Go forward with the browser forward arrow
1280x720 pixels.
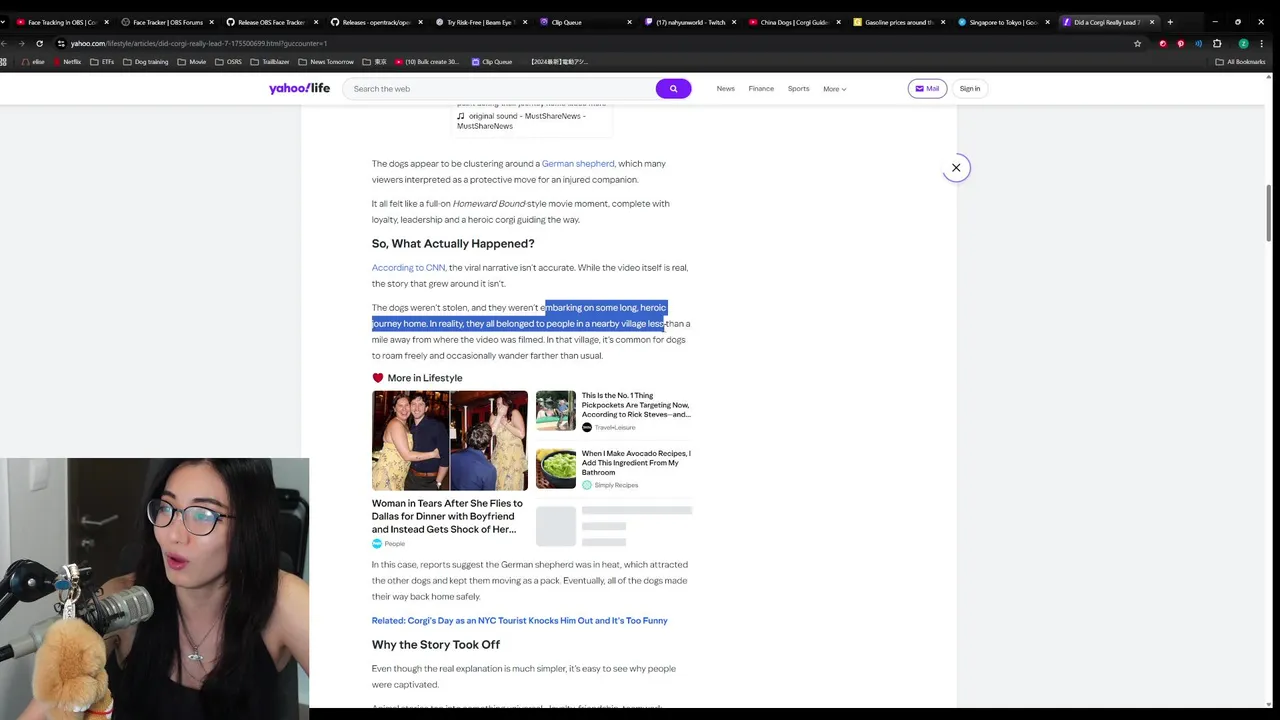point(21,43)
